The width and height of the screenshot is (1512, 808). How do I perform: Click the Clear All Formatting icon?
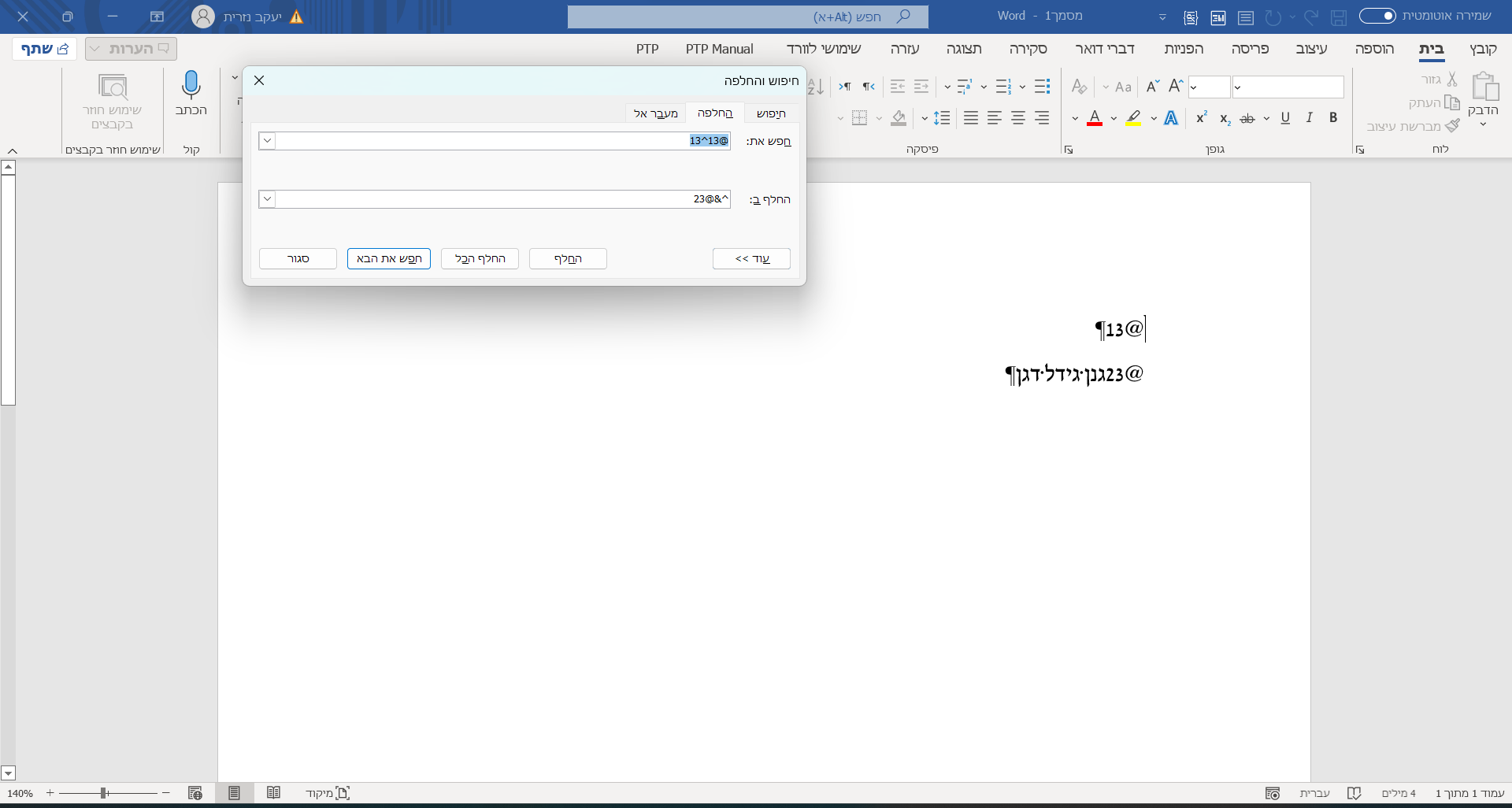click(x=1079, y=87)
